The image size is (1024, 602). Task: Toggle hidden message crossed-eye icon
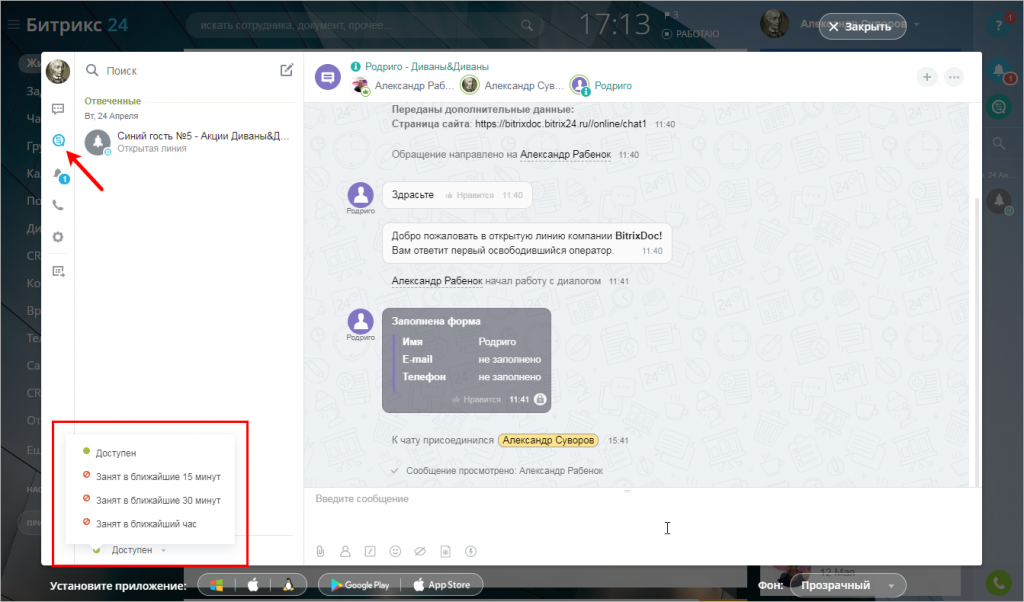pos(420,551)
